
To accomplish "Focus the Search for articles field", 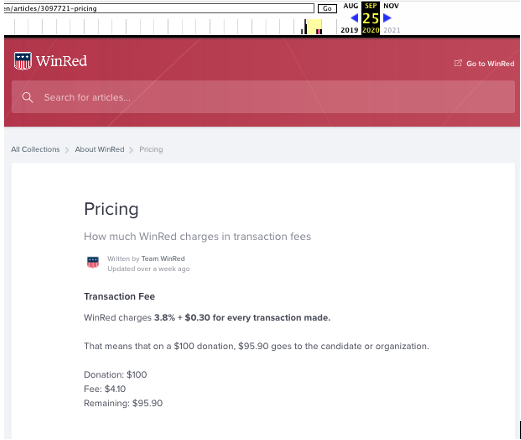I will coord(263,97).
